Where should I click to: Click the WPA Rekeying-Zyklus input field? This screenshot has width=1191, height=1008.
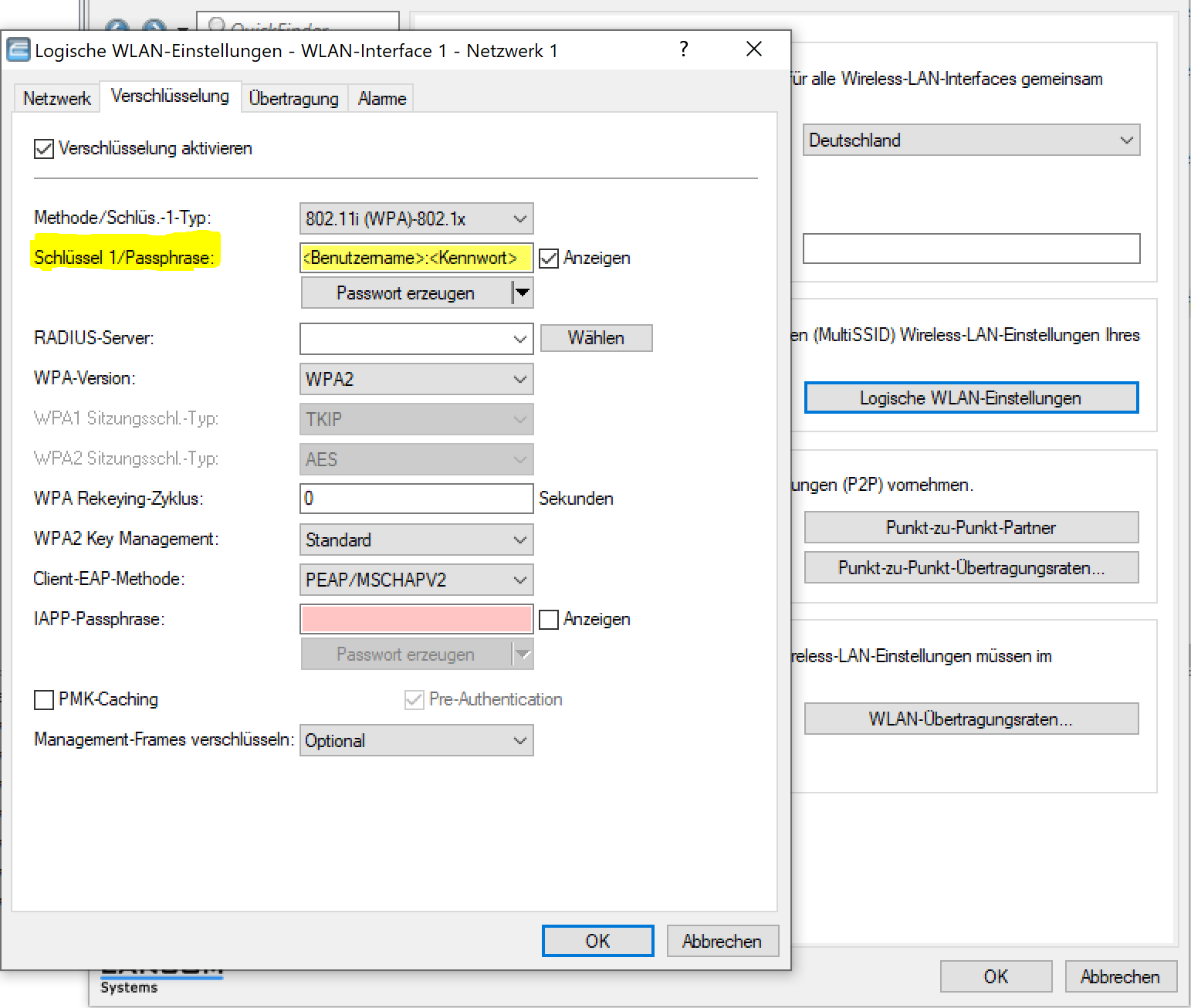coord(416,499)
